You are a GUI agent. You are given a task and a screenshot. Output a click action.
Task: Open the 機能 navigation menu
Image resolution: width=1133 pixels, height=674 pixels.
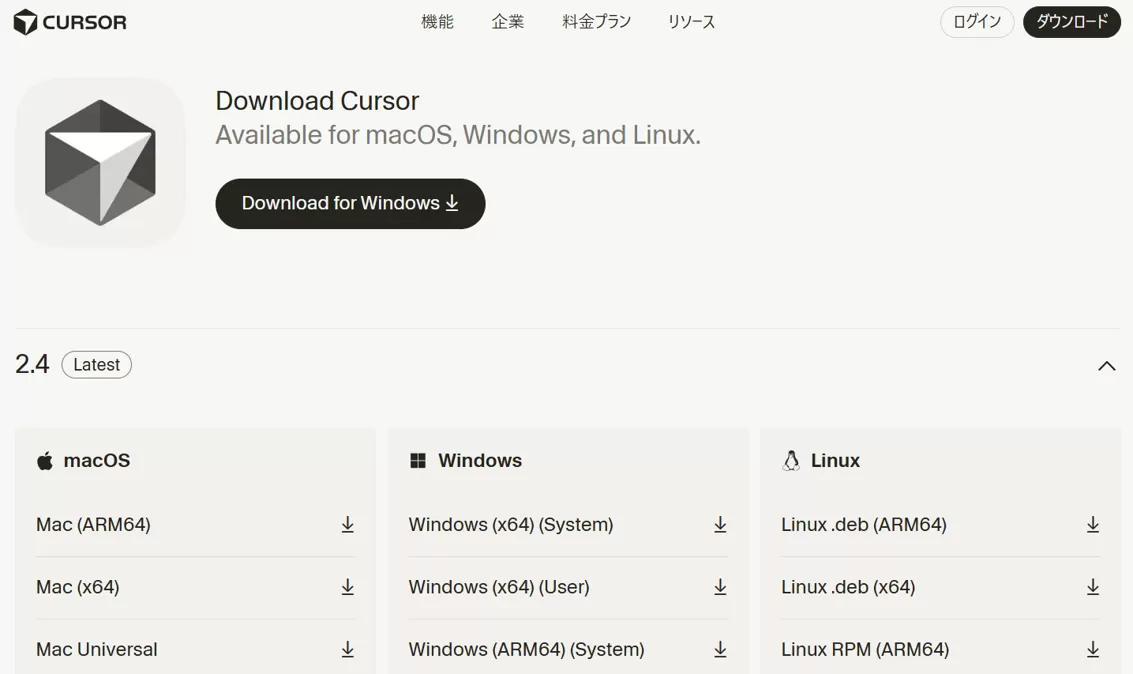coord(437,22)
